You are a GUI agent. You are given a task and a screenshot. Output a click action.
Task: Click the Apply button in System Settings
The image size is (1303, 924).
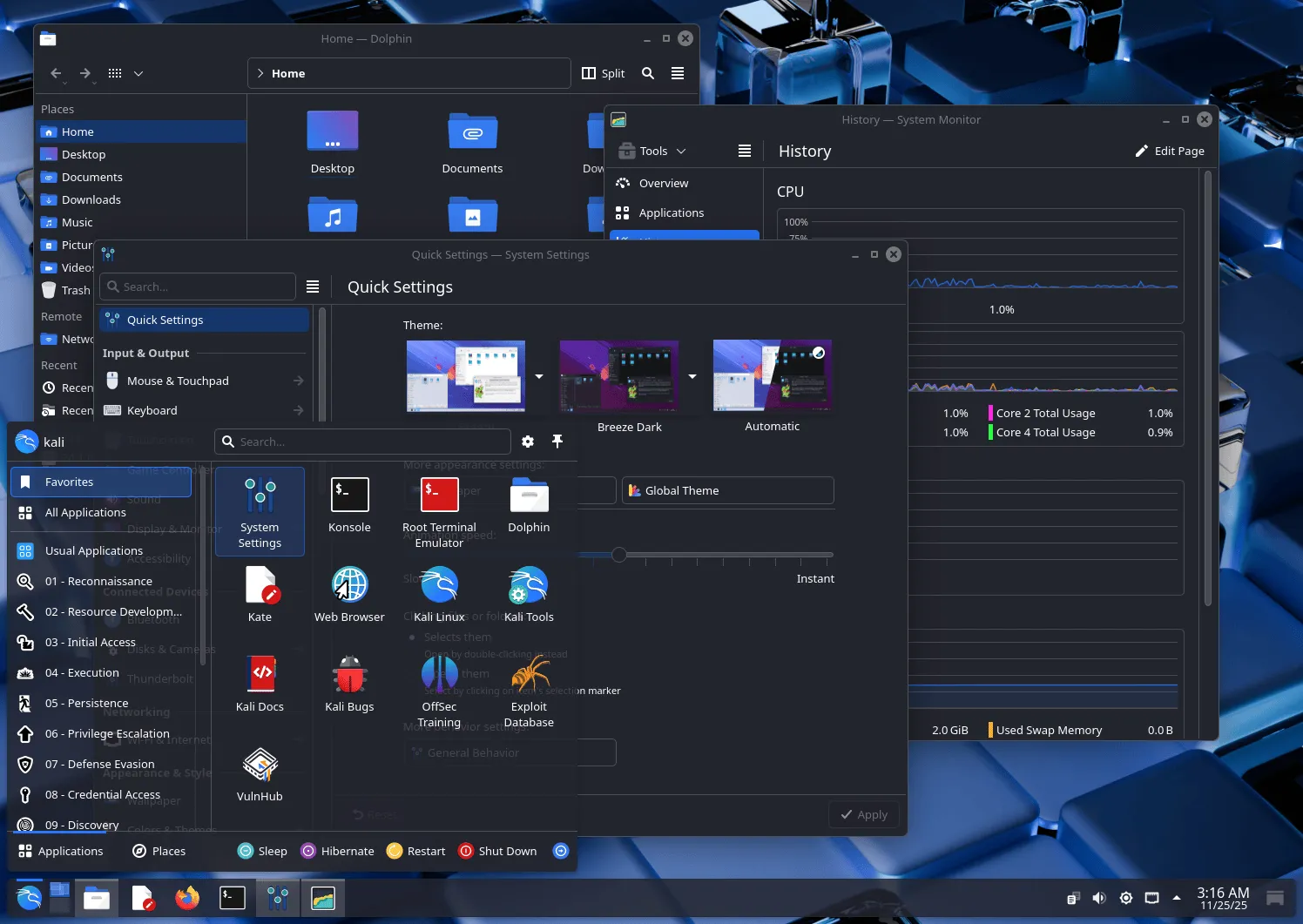point(863,814)
